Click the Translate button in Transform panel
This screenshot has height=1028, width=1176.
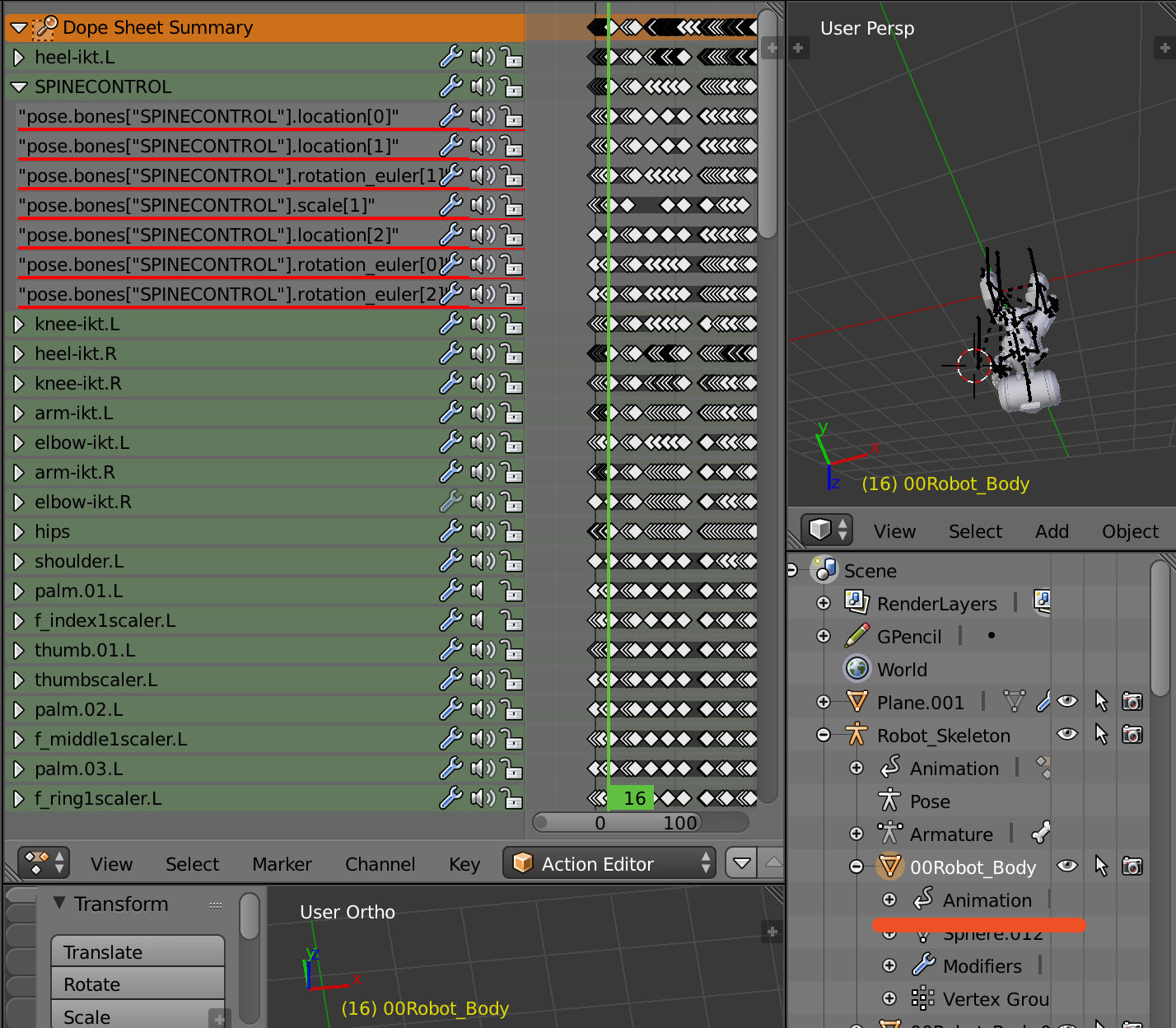click(137, 951)
